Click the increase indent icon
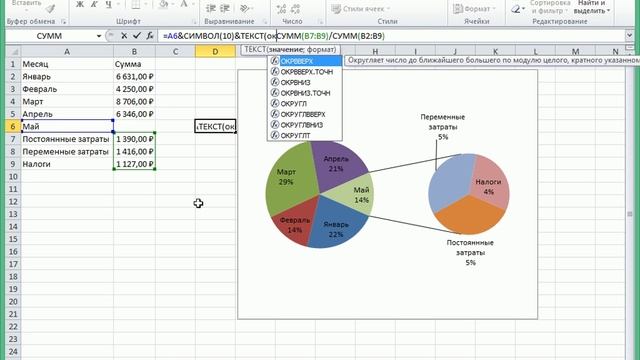640x360 pixels. tap(225, 8)
